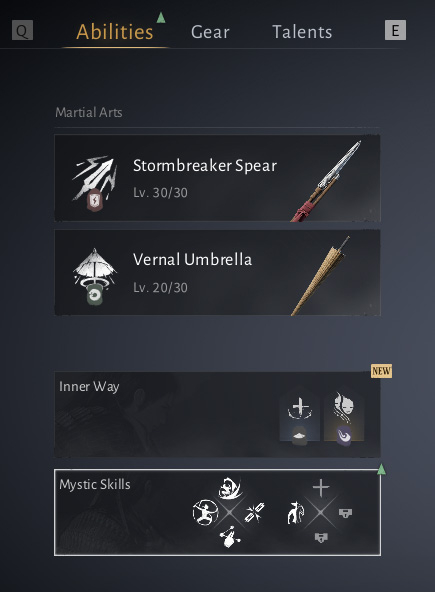Select the wolf mystic skill icon
Viewport: 435px width, 592px height.
(295, 512)
